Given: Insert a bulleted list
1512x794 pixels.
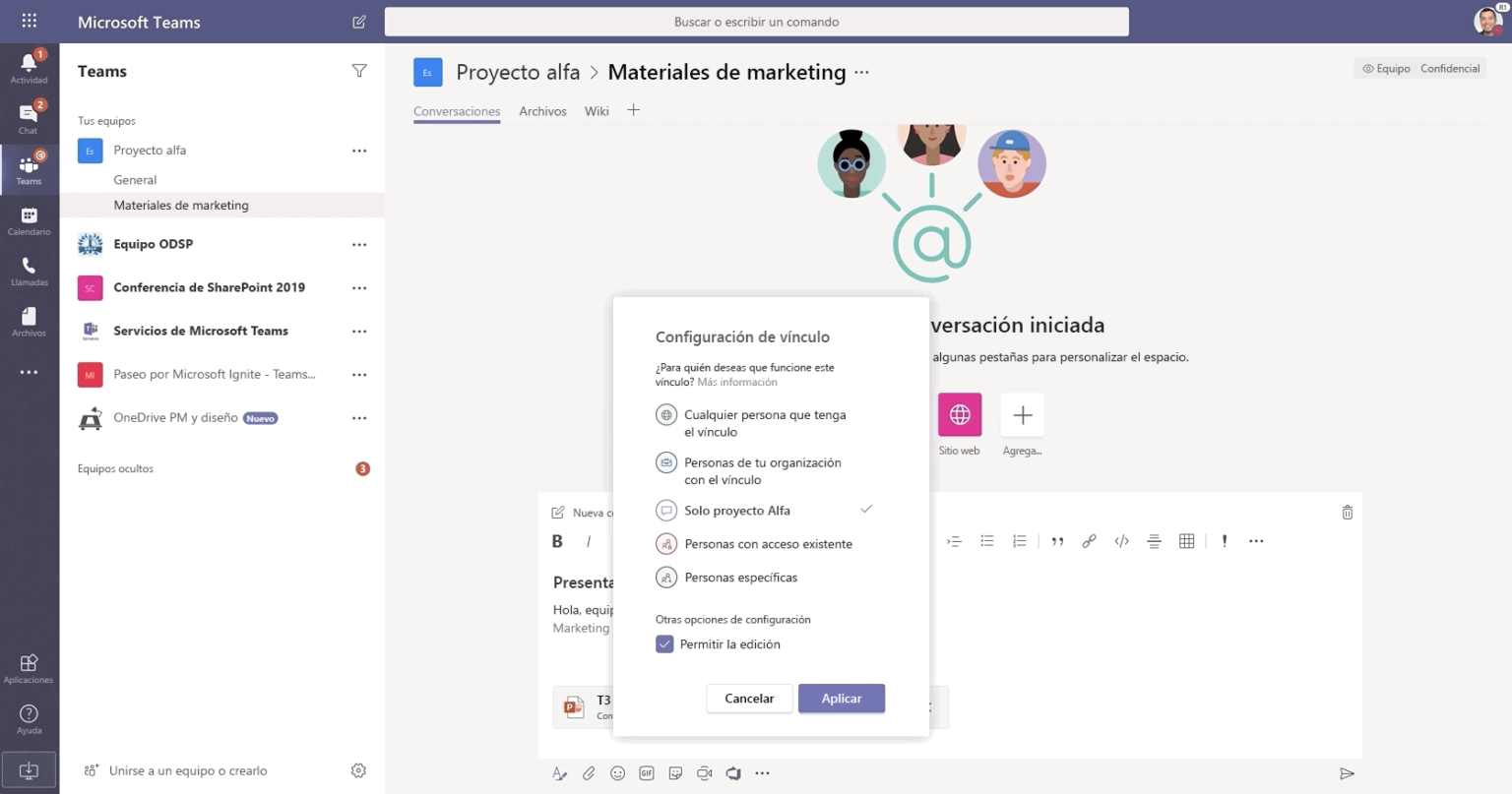Looking at the screenshot, I should pyautogui.click(x=987, y=541).
